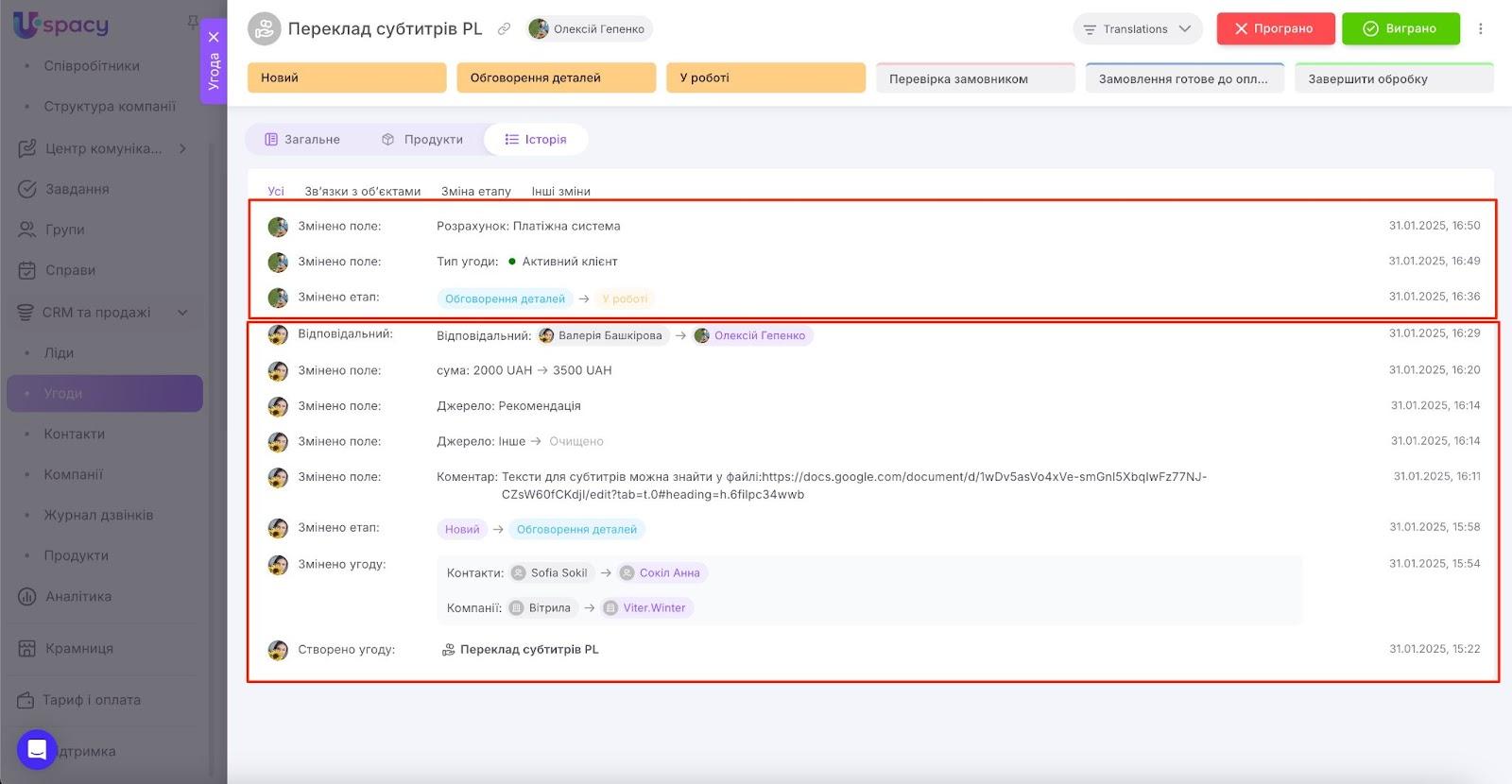Close the Угода side panel
Image resolution: width=1512 pixels, height=784 pixels.
214,37
